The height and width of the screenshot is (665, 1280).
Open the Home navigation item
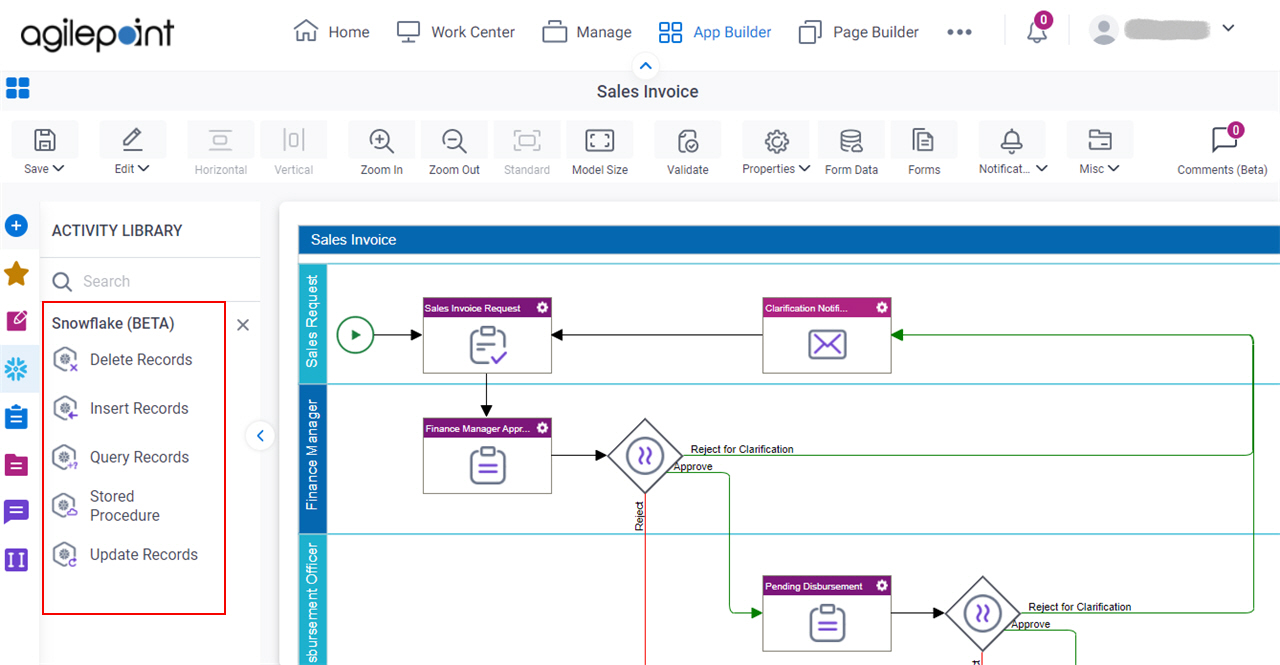[x=331, y=32]
